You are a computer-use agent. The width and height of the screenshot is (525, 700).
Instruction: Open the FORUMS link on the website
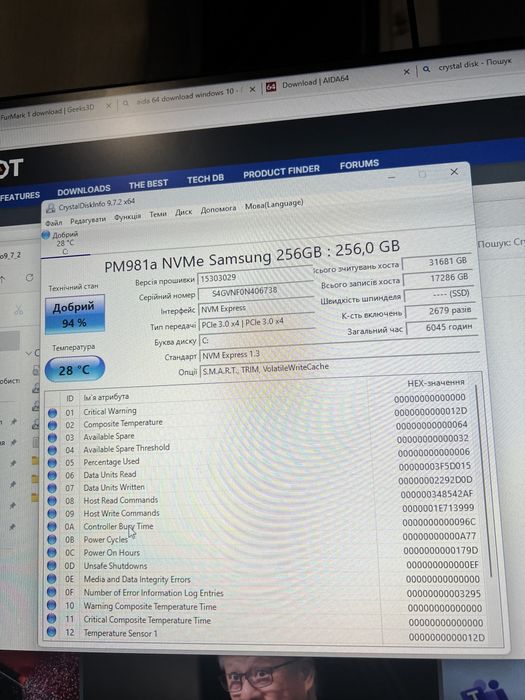359,165
